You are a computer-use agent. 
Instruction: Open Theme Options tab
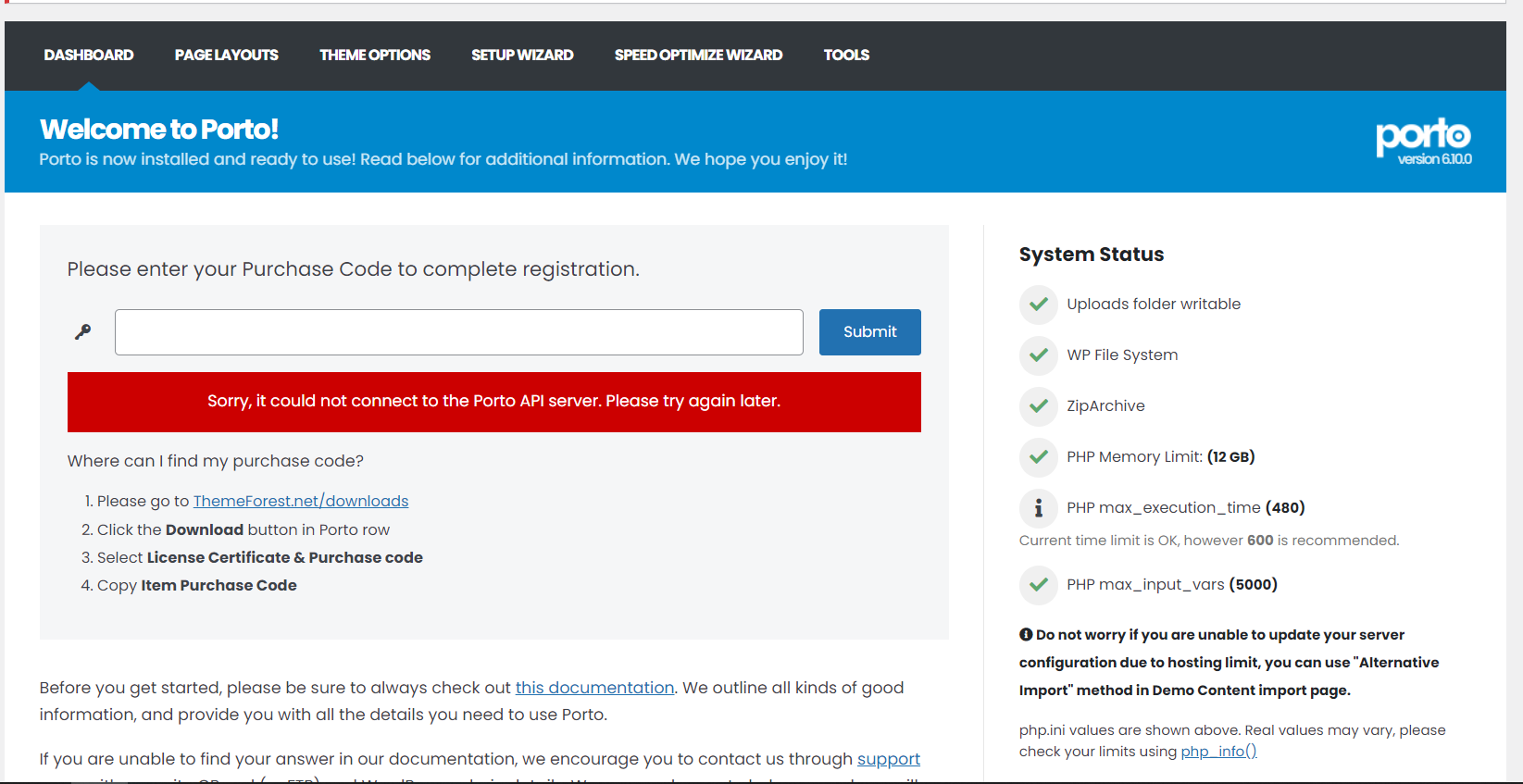click(375, 56)
